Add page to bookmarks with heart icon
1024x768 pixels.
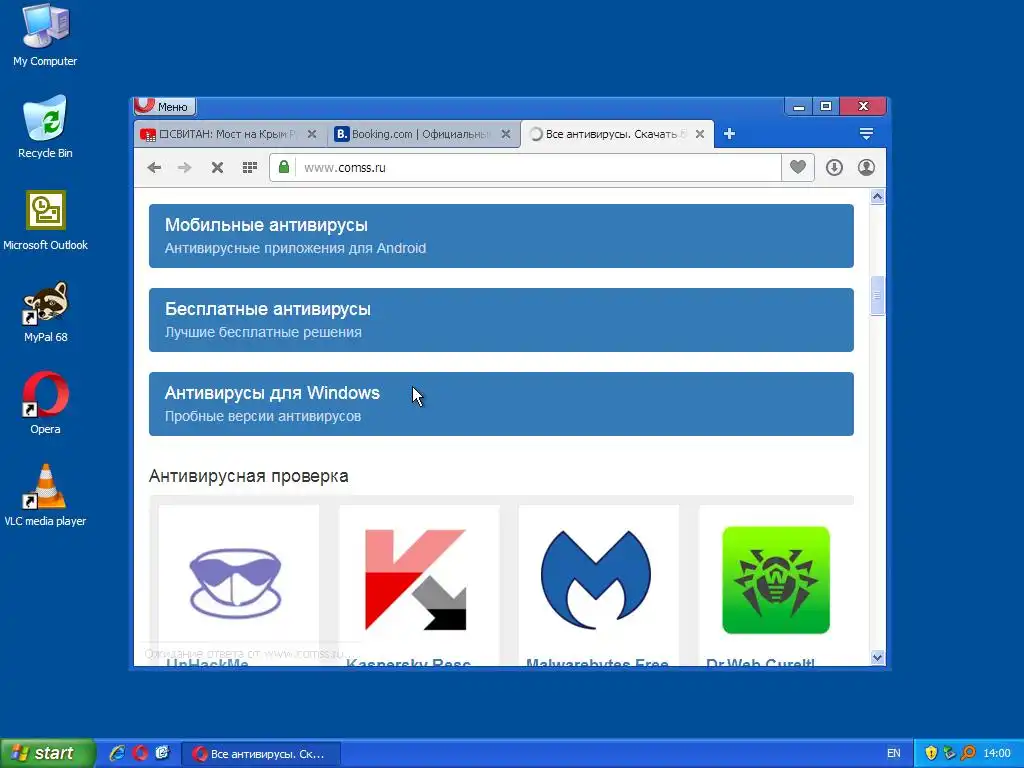tap(797, 167)
